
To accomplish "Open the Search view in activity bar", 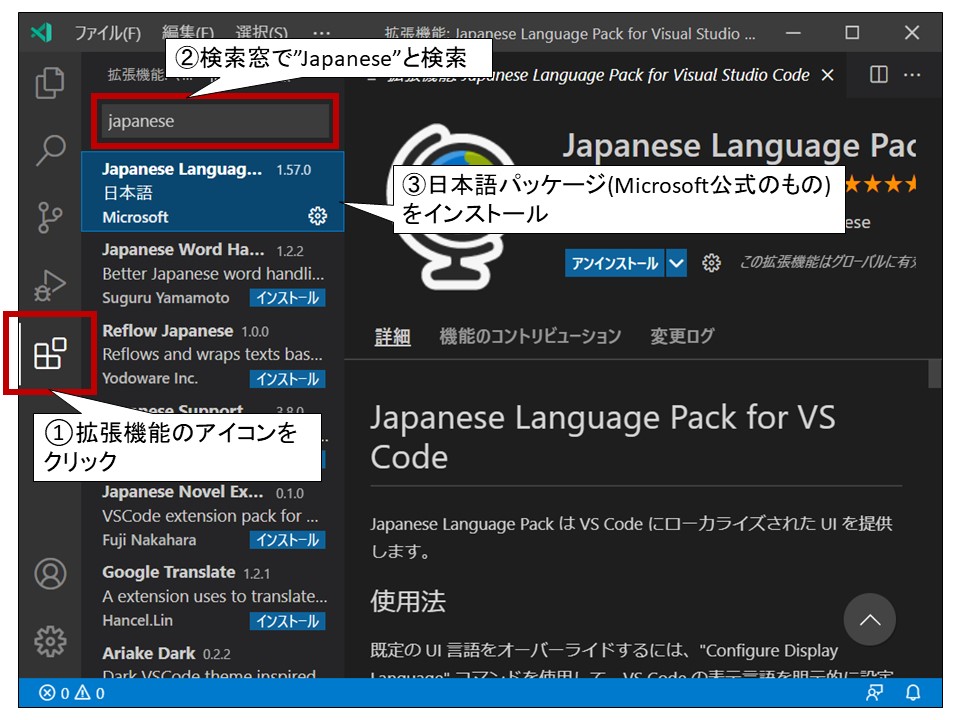I will [50, 150].
